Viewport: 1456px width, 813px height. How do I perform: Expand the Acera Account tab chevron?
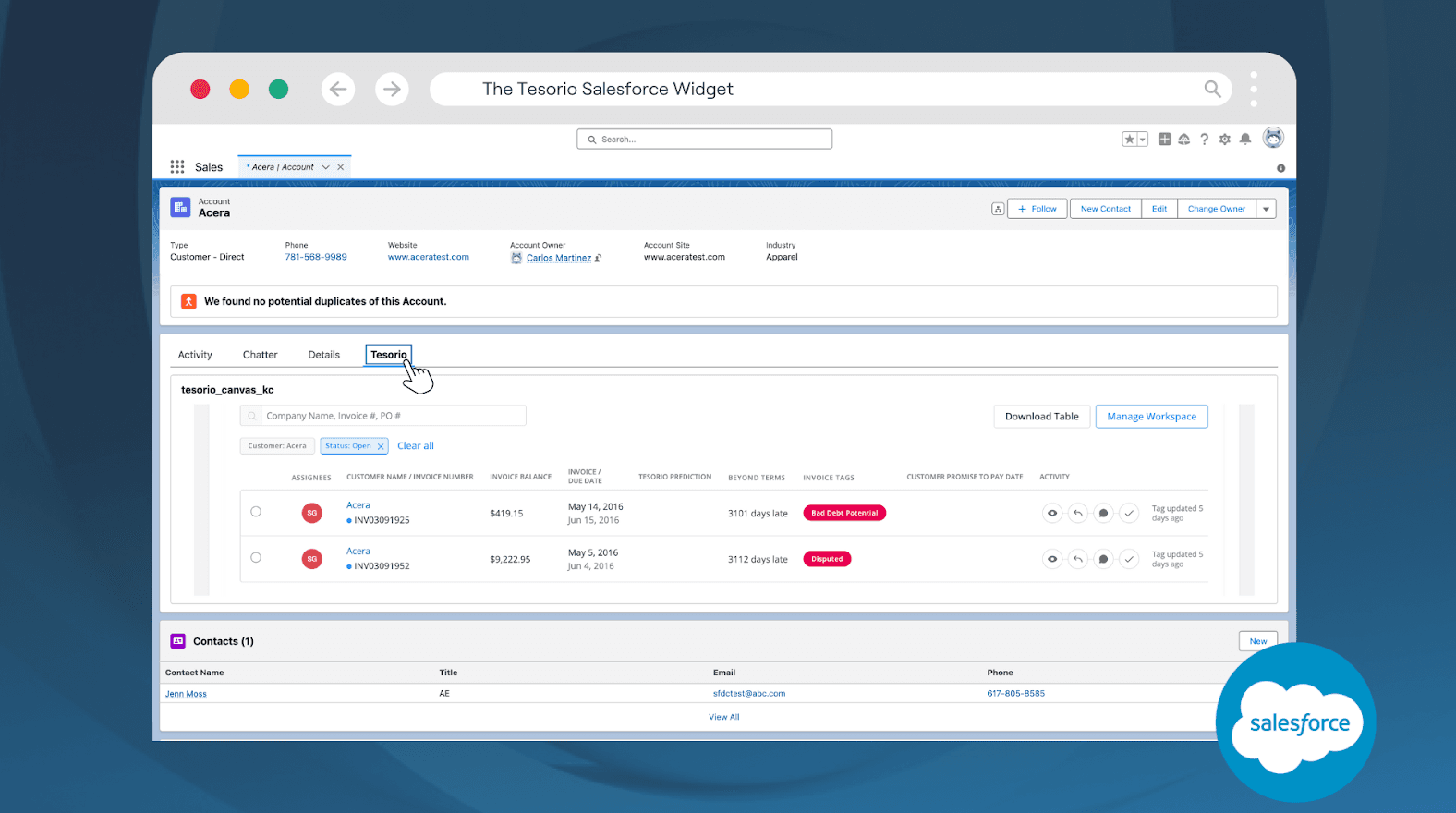click(325, 167)
